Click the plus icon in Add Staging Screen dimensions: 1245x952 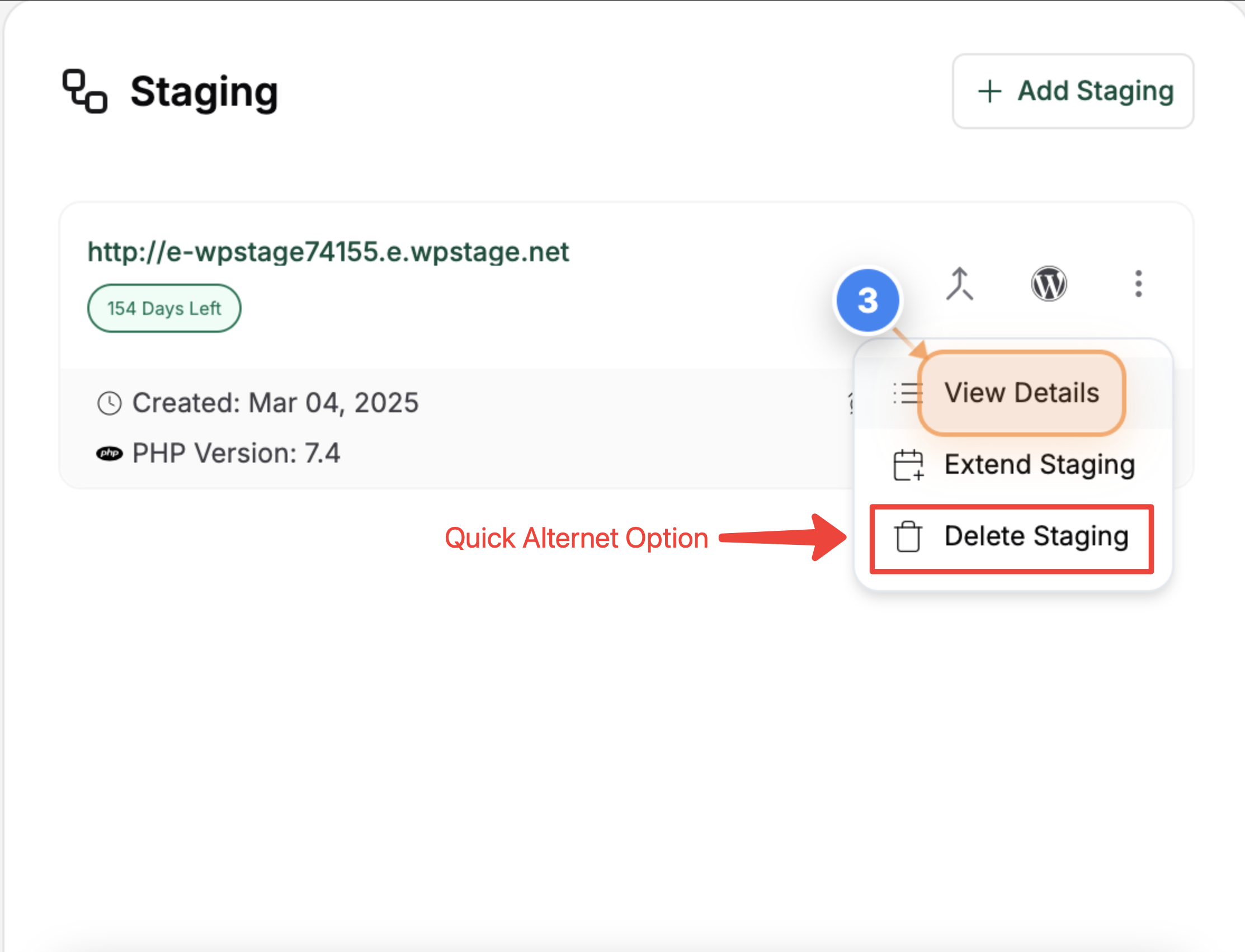(989, 91)
